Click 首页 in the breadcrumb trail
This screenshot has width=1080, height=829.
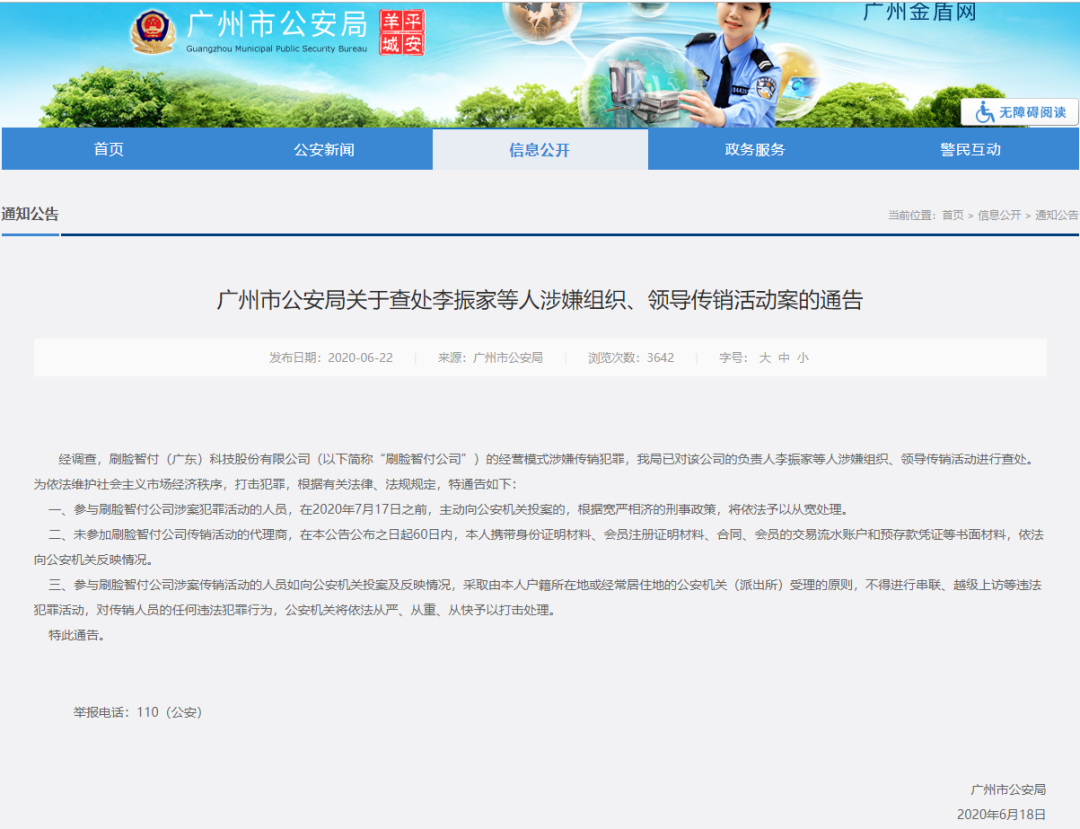tap(953, 215)
